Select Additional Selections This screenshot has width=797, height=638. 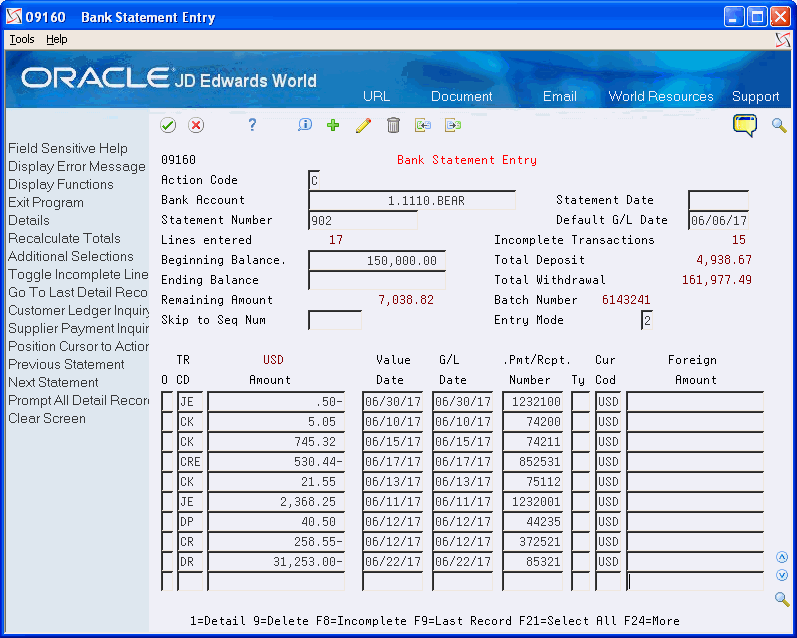[x=71, y=256]
